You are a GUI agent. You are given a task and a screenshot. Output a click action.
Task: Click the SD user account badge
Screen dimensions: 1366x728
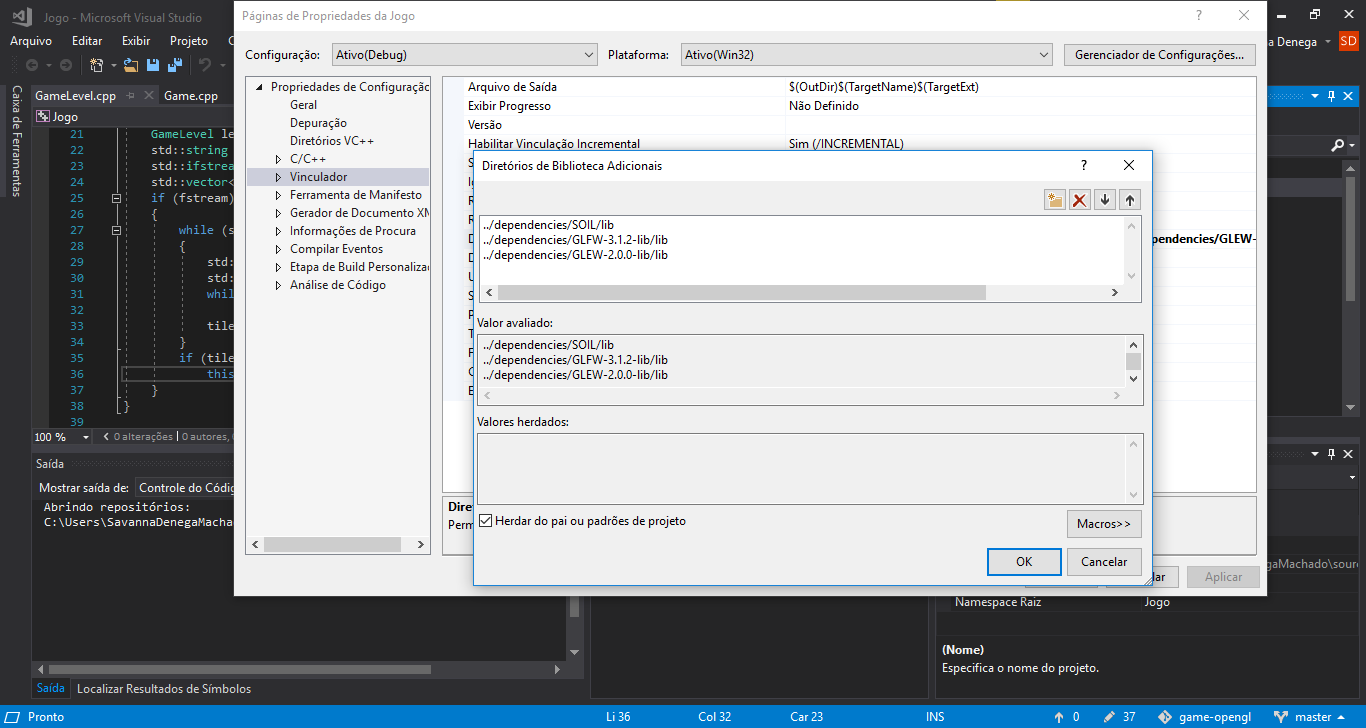[x=1349, y=41]
